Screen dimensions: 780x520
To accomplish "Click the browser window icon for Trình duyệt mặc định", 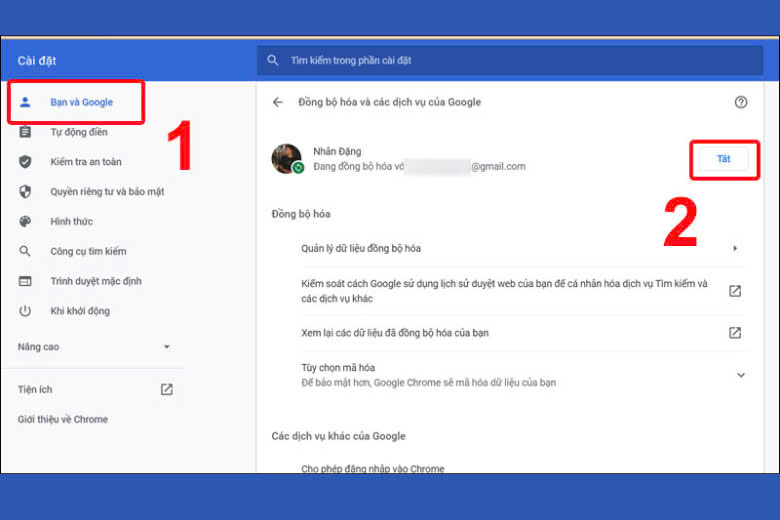I will tap(25, 281).
